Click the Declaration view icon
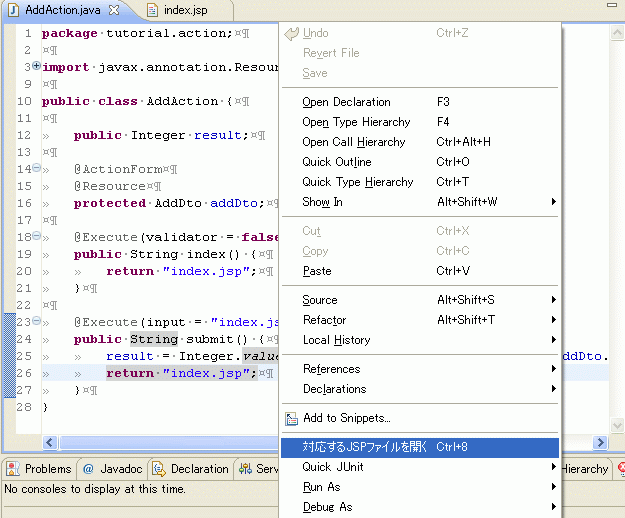Screen dimensions: 625x518 [x=159, y=469]
